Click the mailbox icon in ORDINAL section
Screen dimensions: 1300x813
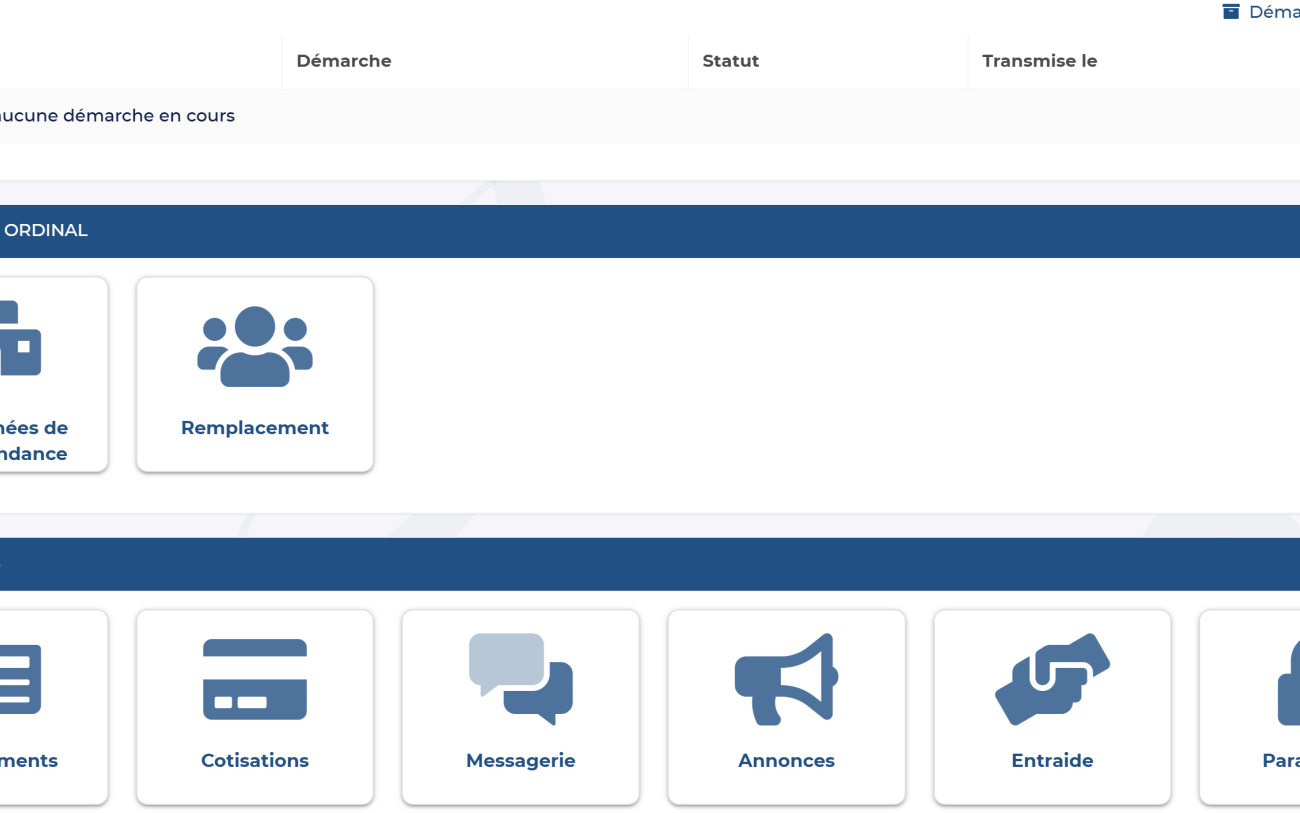pos(20,340)
